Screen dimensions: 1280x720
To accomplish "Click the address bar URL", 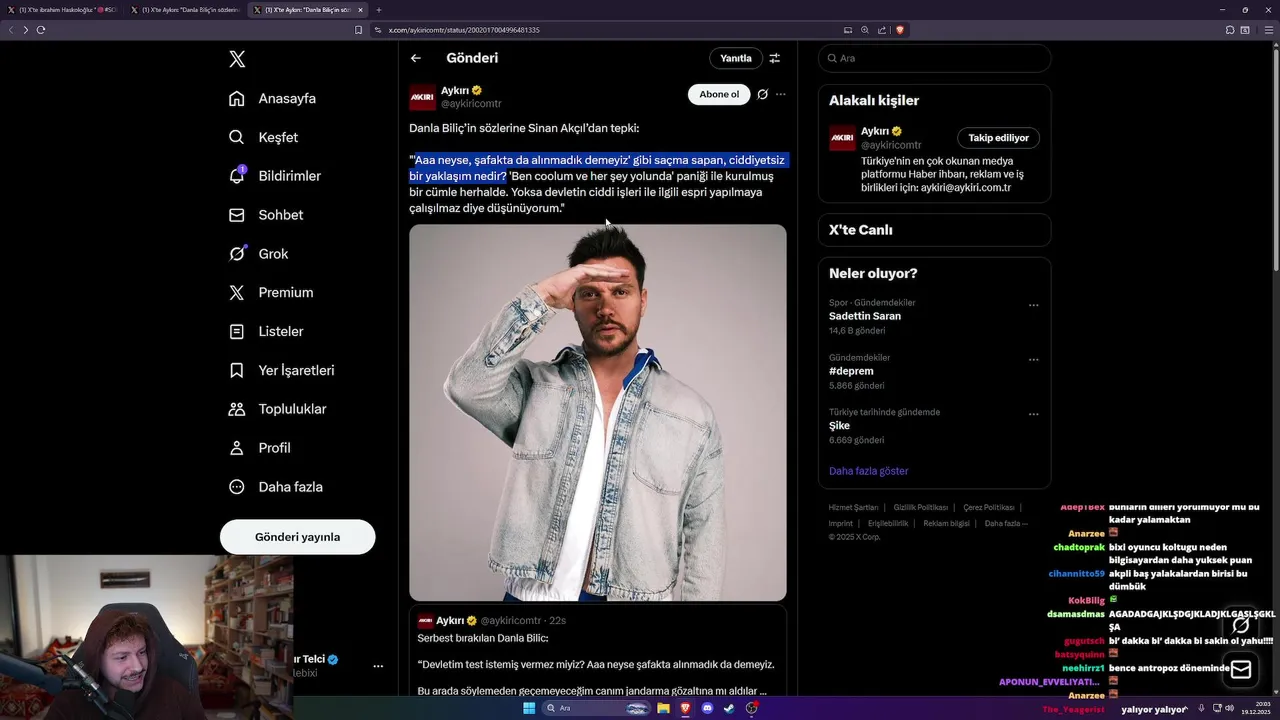I will (464, 30).
